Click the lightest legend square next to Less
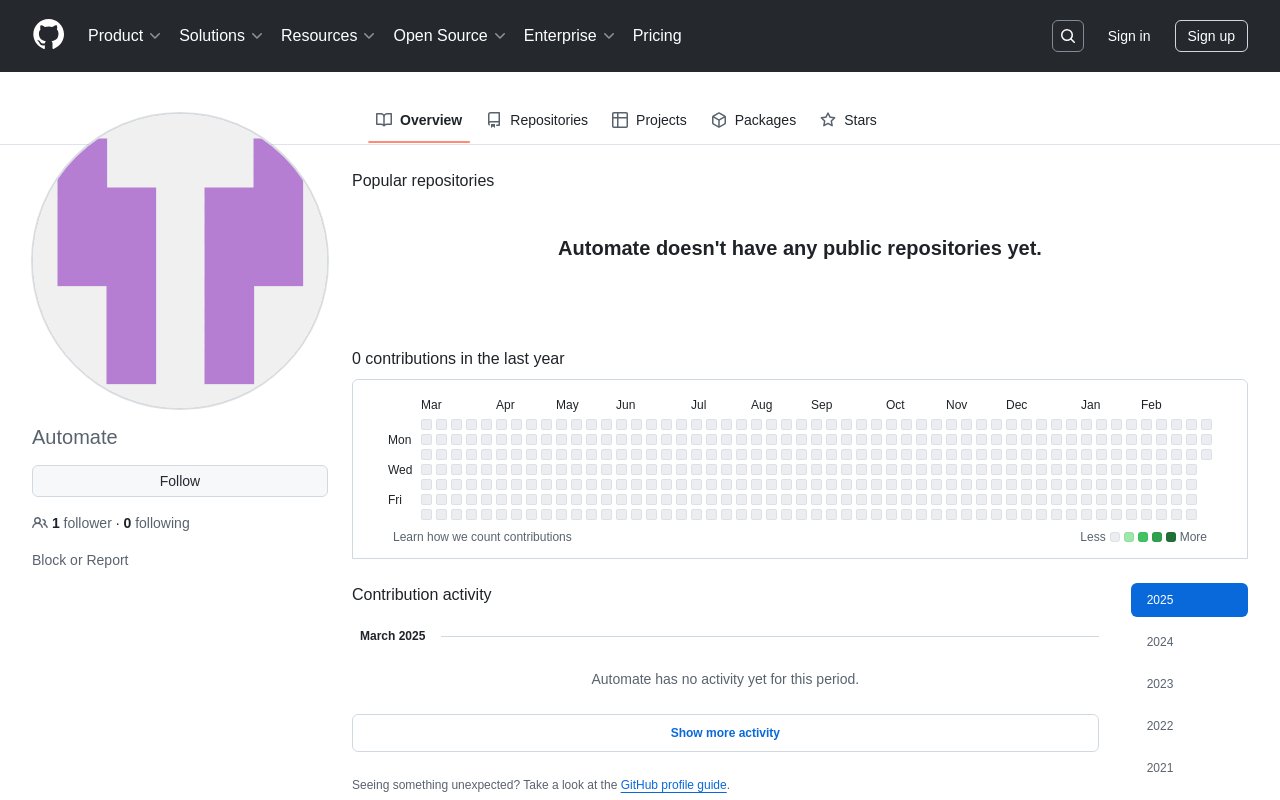1280x800 pixels. (x=1115, y=537)
